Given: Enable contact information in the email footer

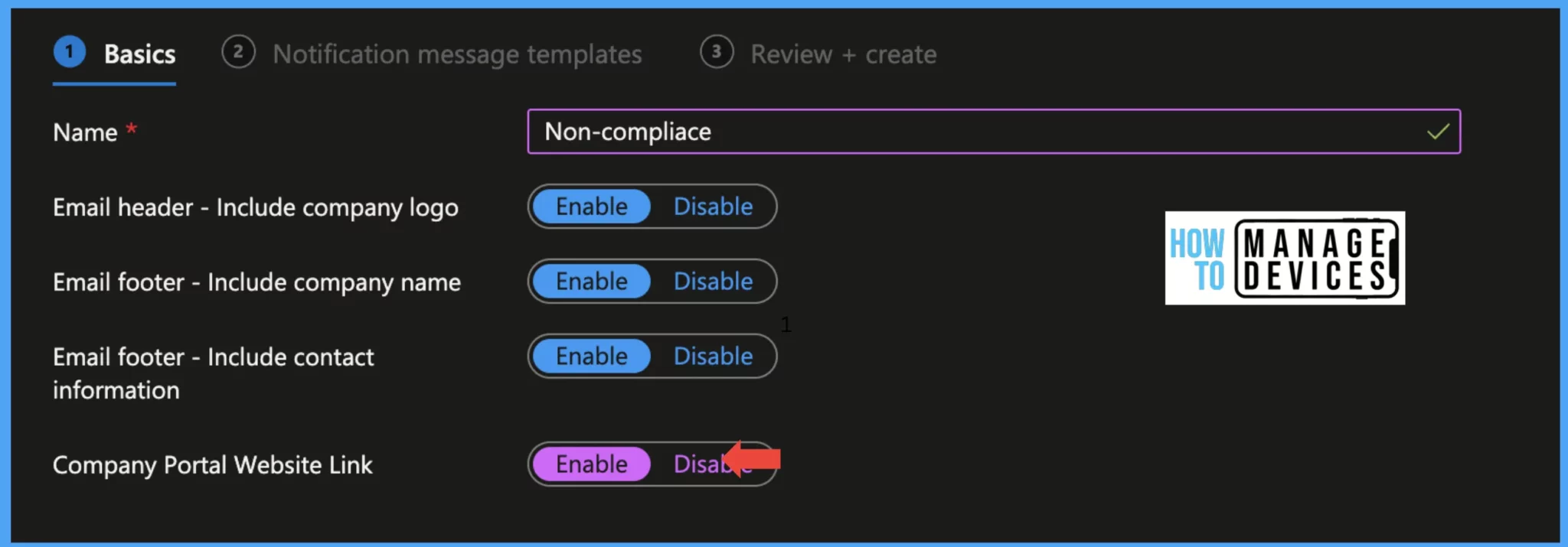Looking at the screenshot, I should [591, 357].
